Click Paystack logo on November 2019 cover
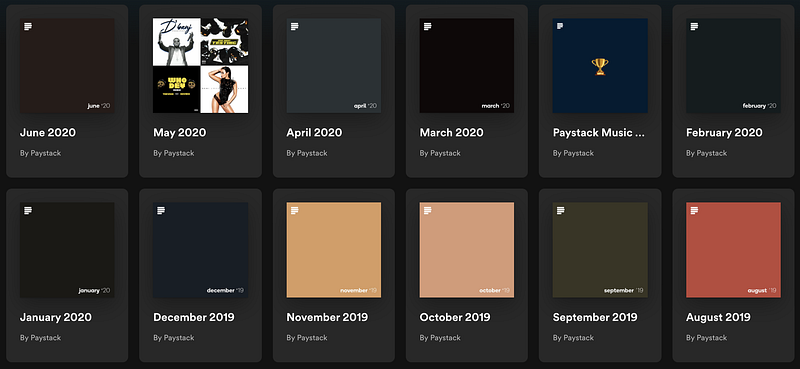Image resolution: width=800 pixels, height=369 pixels. click(x=294, y=210)
